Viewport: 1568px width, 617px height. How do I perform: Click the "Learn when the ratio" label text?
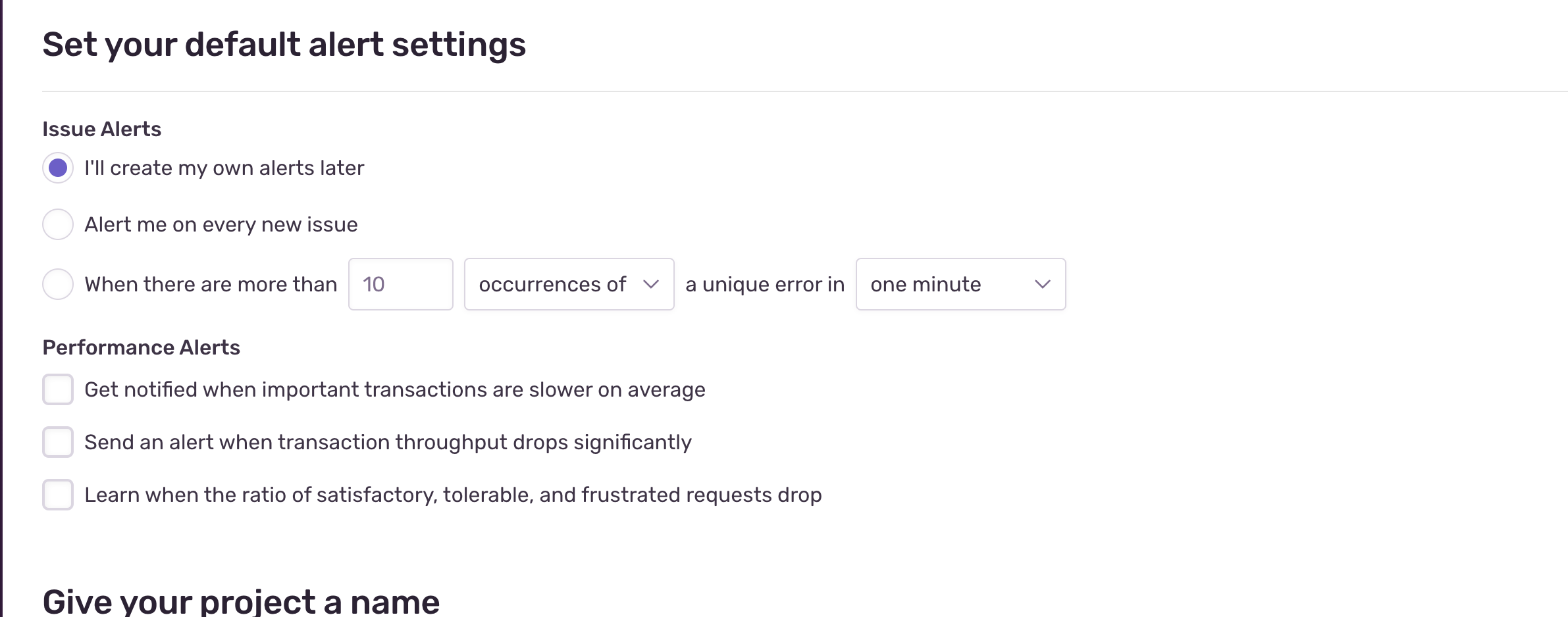click(x=453, y=495)
